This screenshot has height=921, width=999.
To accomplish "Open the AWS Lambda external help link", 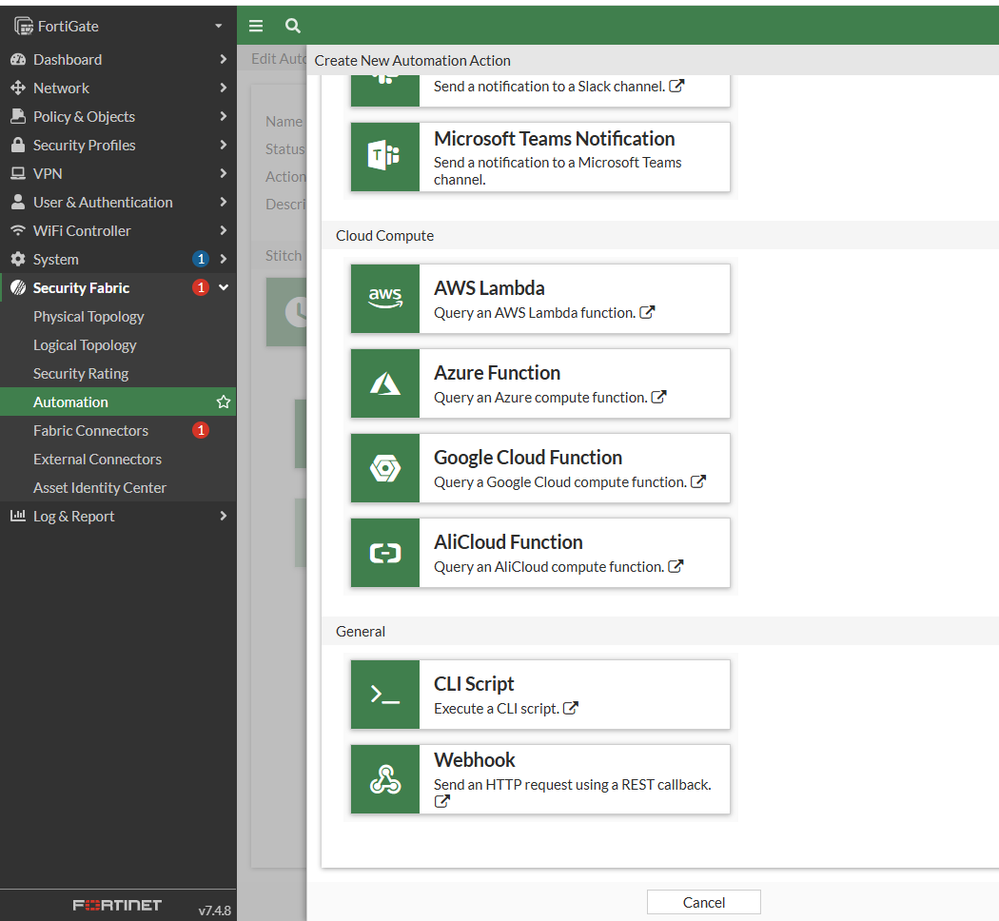I will pos(647,312).
